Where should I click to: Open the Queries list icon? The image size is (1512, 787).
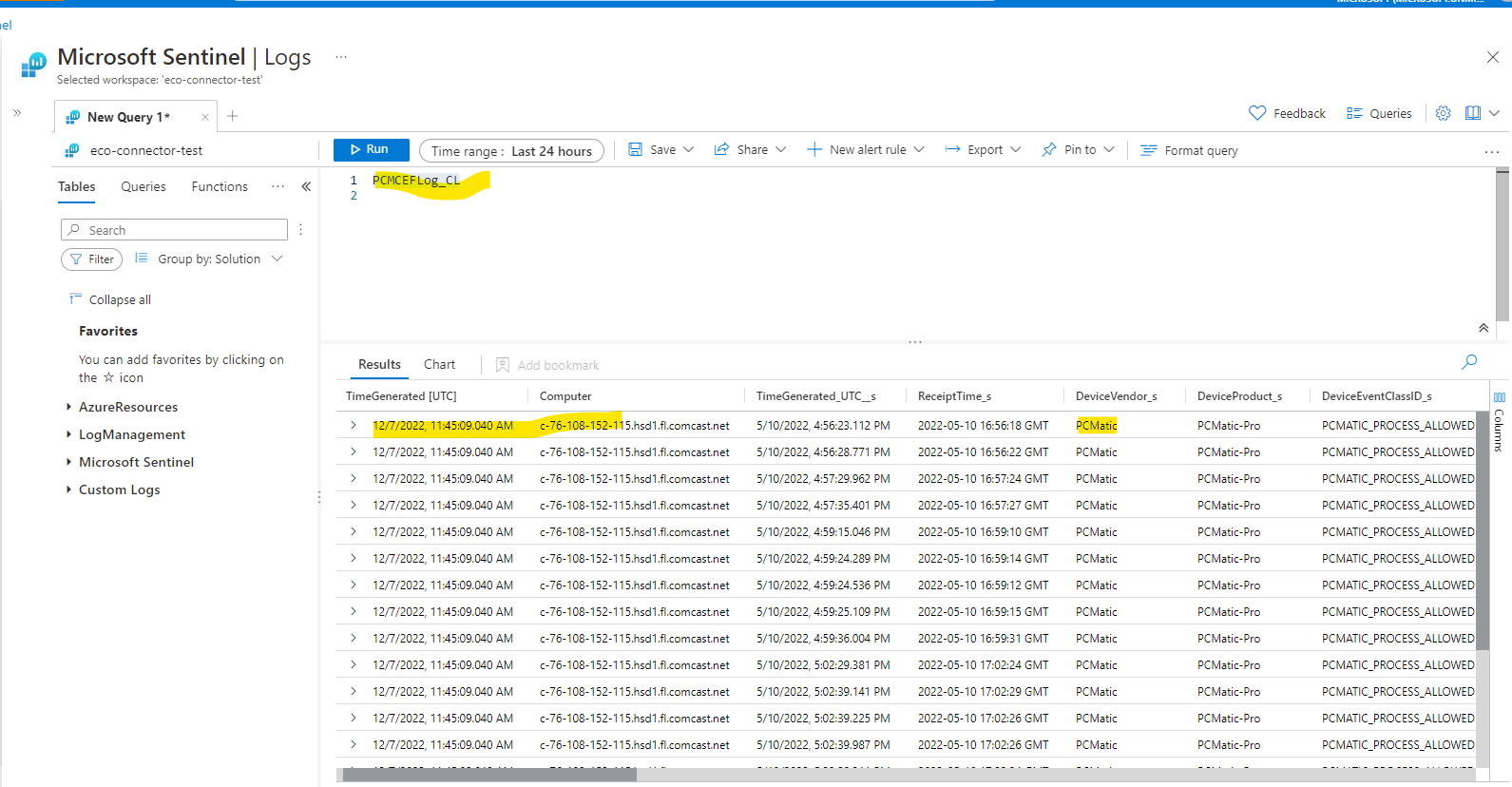[x=1354, y=113]
